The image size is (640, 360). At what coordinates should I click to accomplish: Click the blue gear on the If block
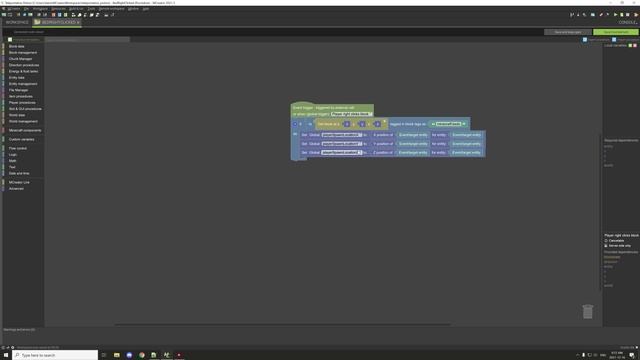click(295, 124)
